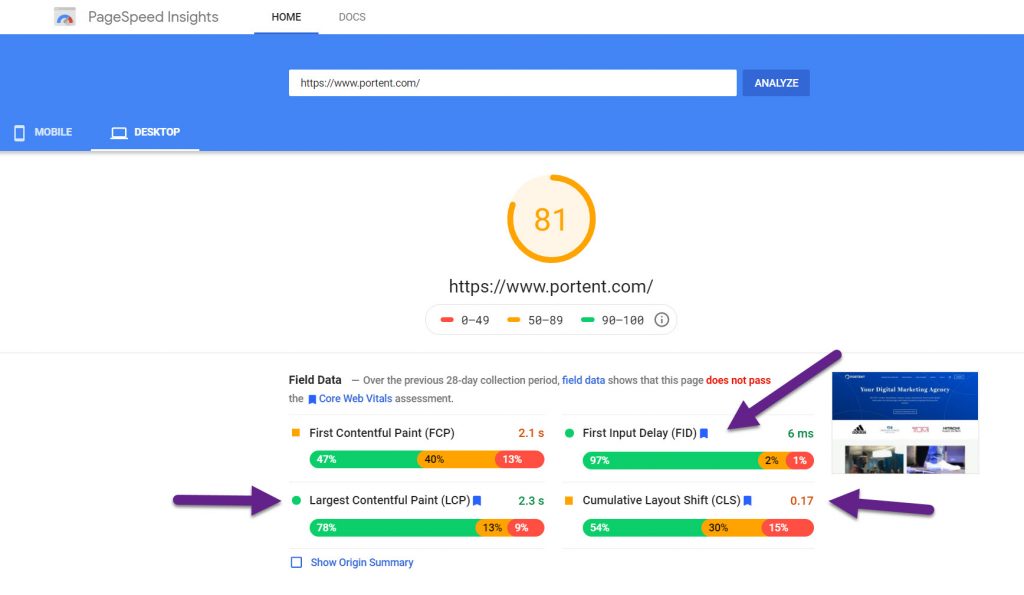Click the LCP bar's 78% green segment

point(393,528)
